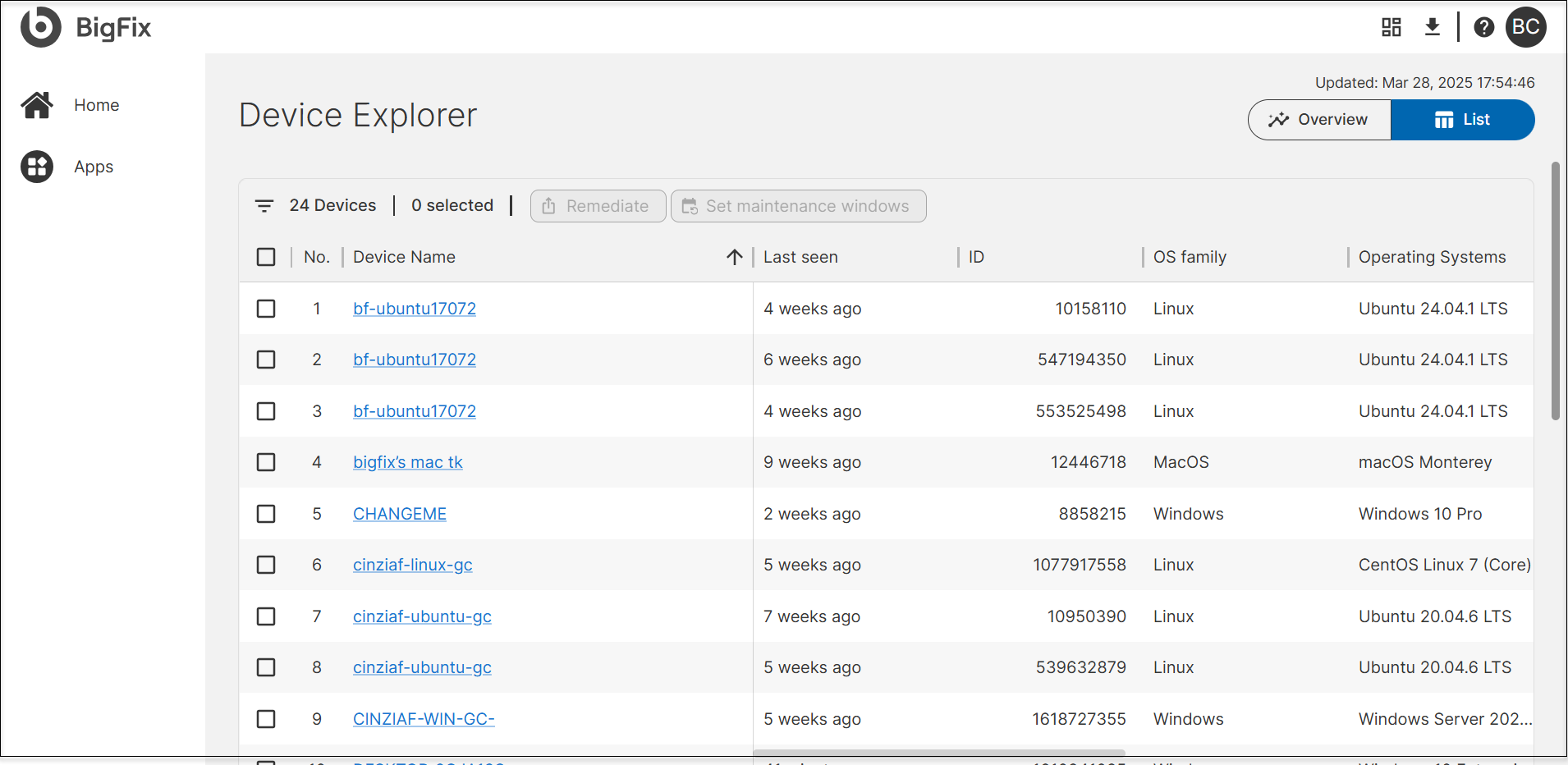Viewport: 1568px width, 765px height.
Task: Click the ID cell 1618727355
Action: 1079,719
